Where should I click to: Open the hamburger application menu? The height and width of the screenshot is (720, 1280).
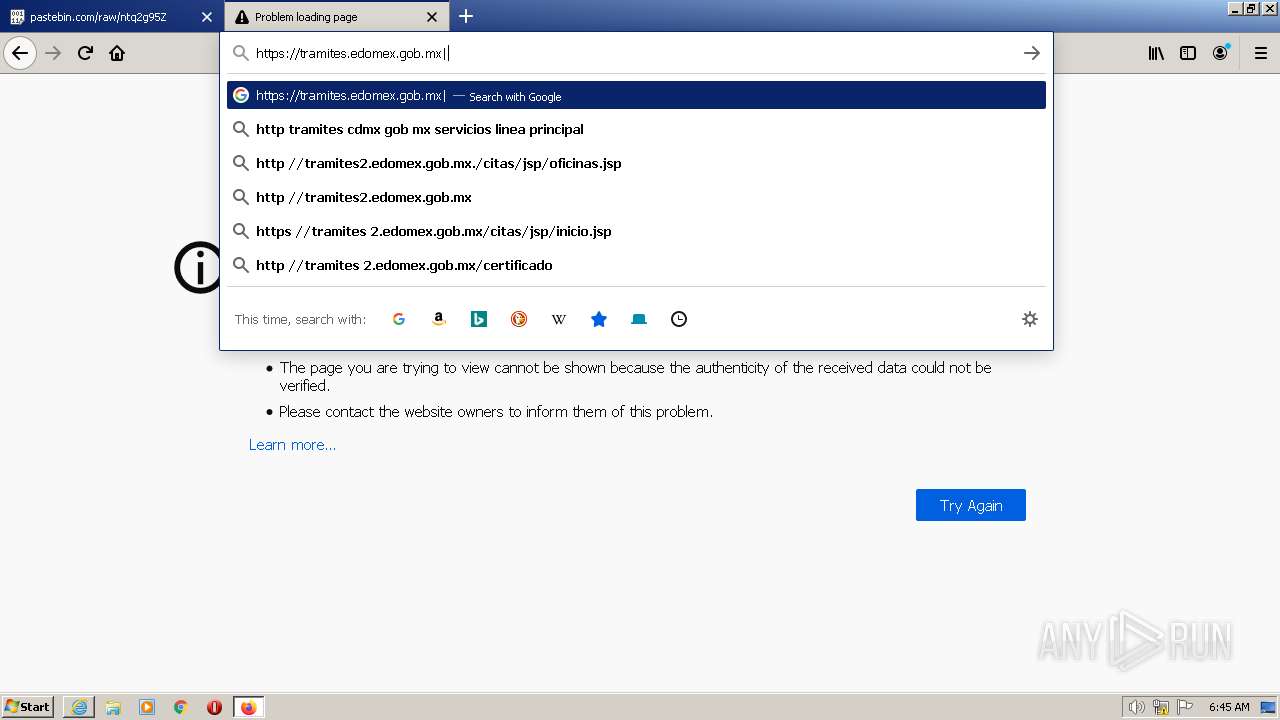tap(1261, 53)
